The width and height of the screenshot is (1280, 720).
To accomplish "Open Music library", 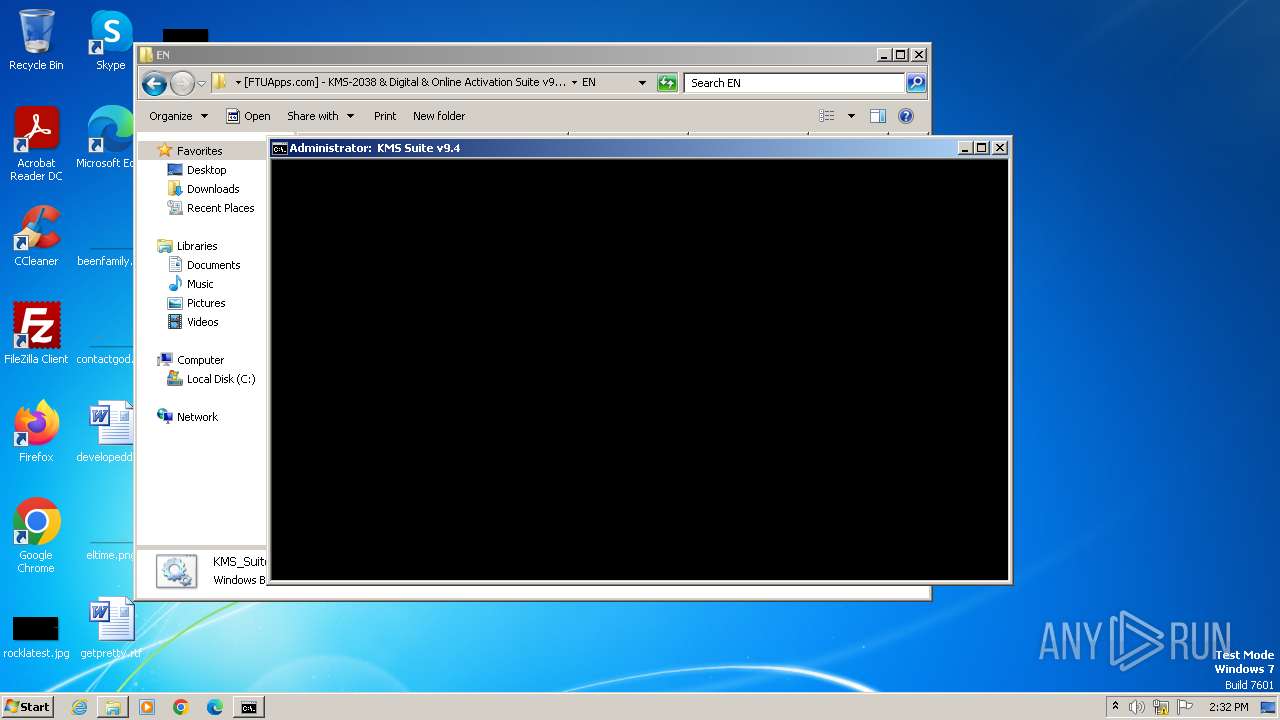I will point(200,284).
